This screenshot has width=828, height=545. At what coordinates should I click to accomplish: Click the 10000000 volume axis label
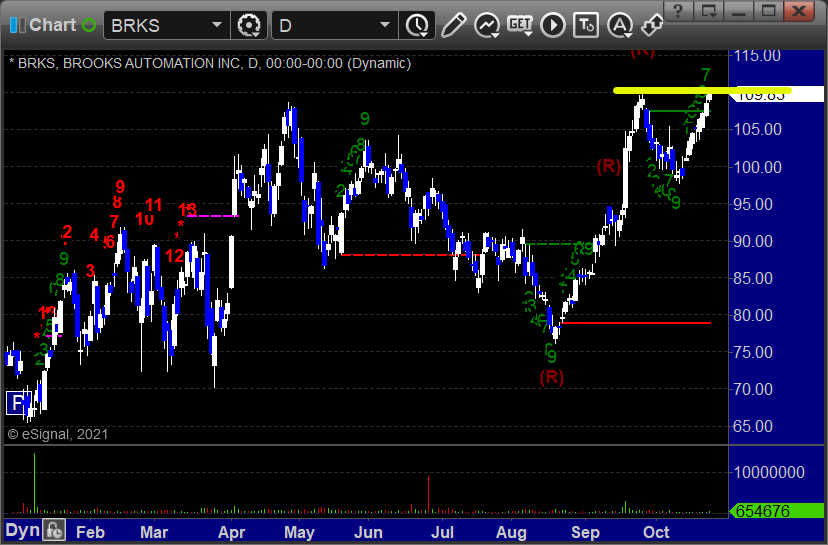pyautogui.click(x=769, y=472)
